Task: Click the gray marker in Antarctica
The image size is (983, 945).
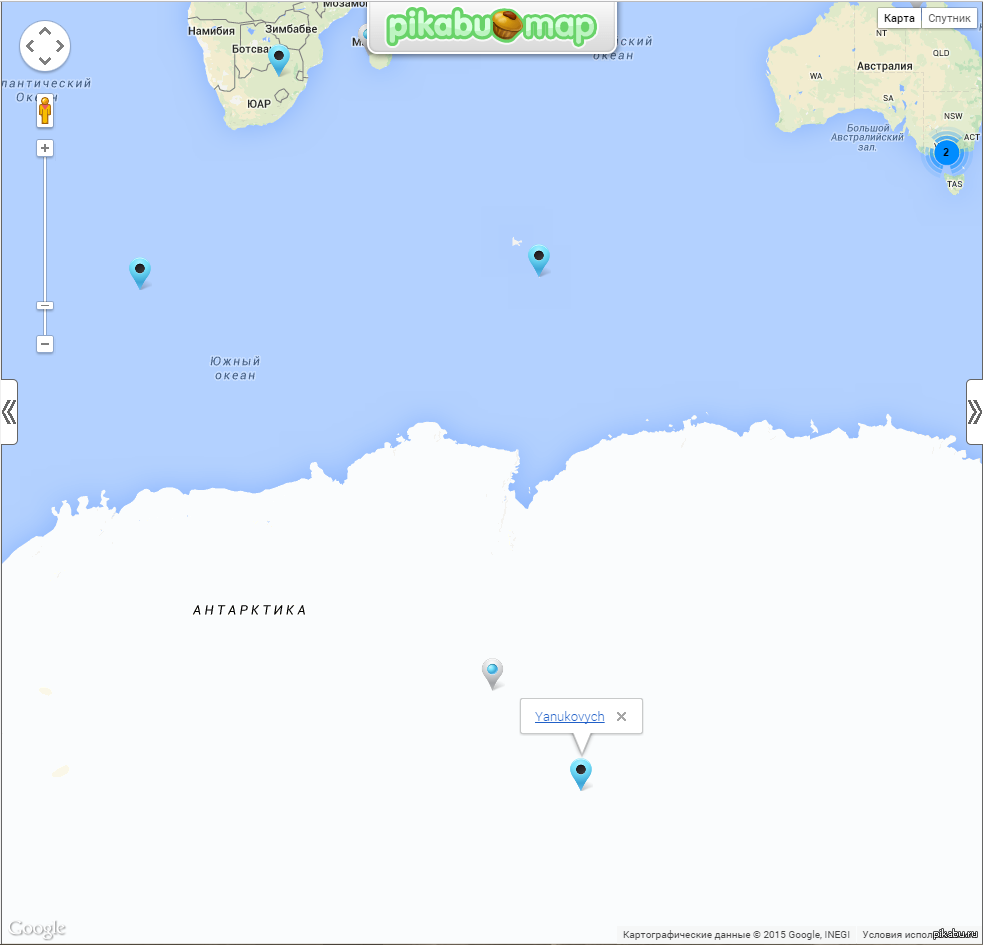Action: [x=492, y=672]
